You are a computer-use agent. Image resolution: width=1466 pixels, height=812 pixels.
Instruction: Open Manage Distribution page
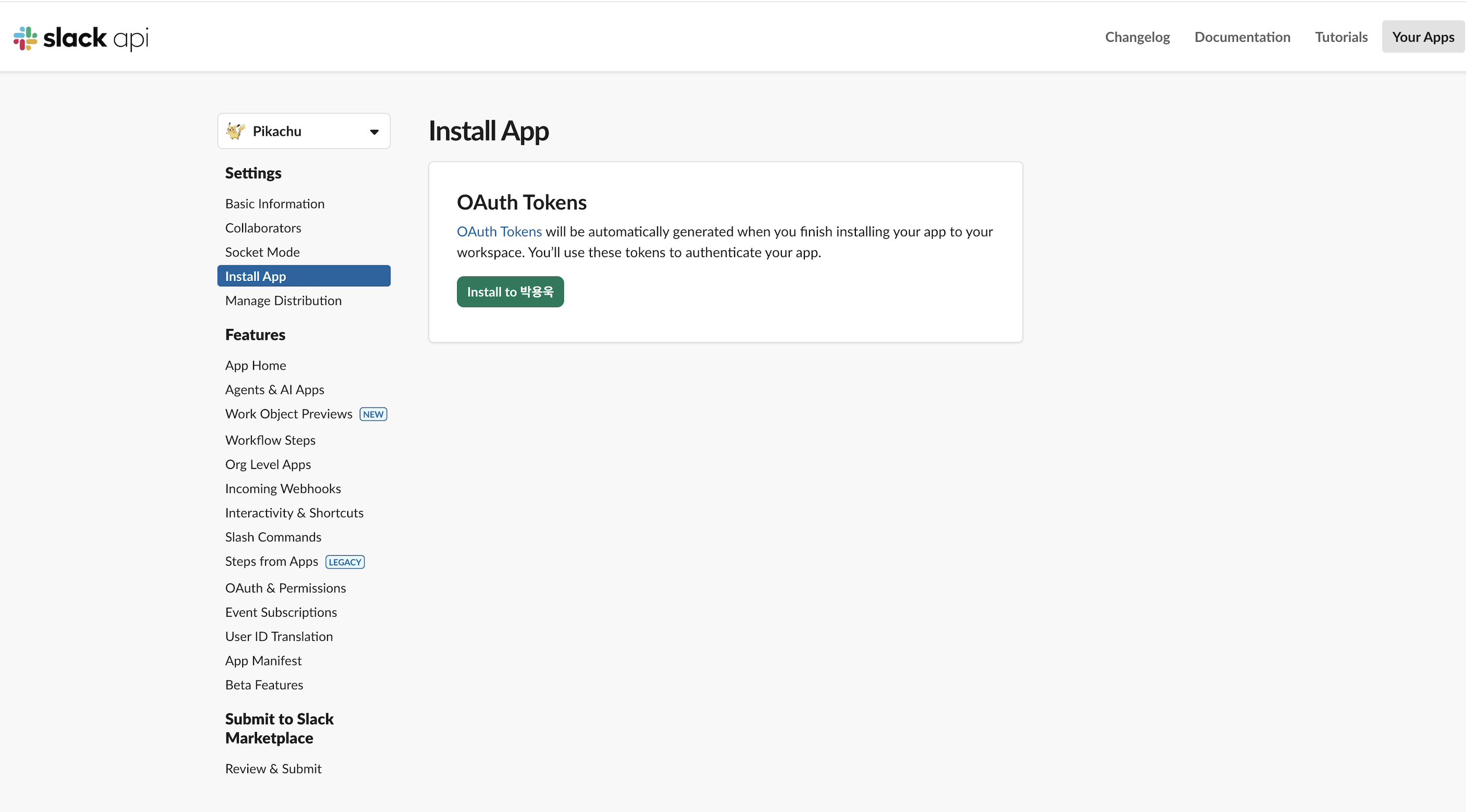pyautogui.click(x=283, y=300)
